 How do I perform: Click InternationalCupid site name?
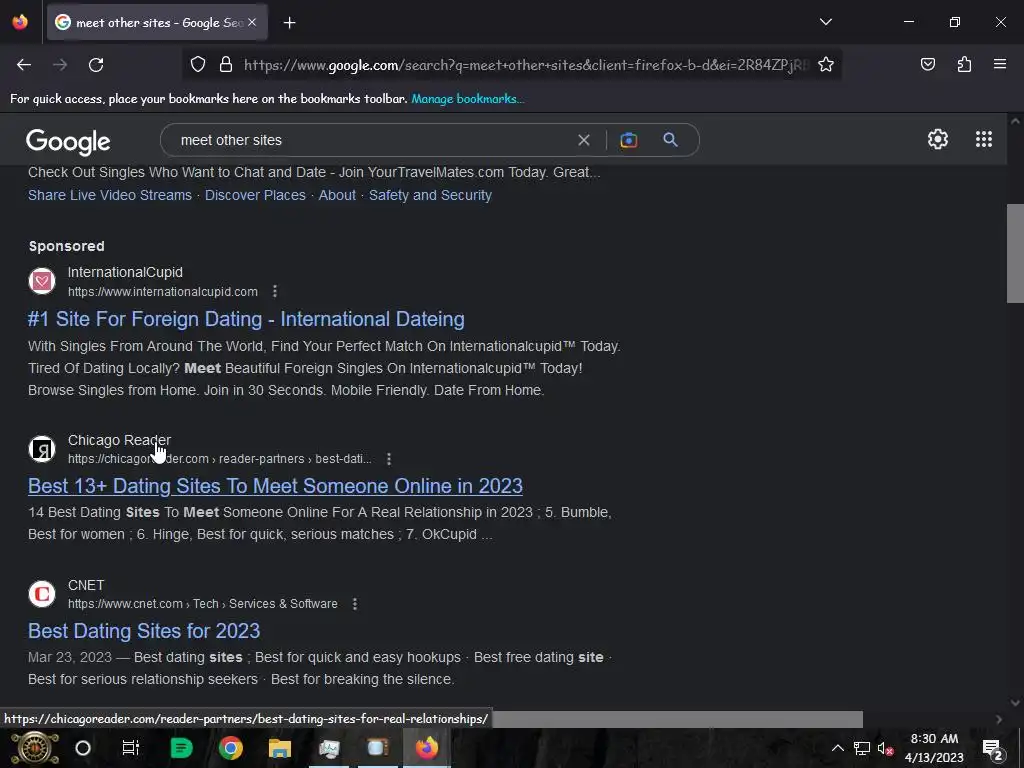click(125, 272)
